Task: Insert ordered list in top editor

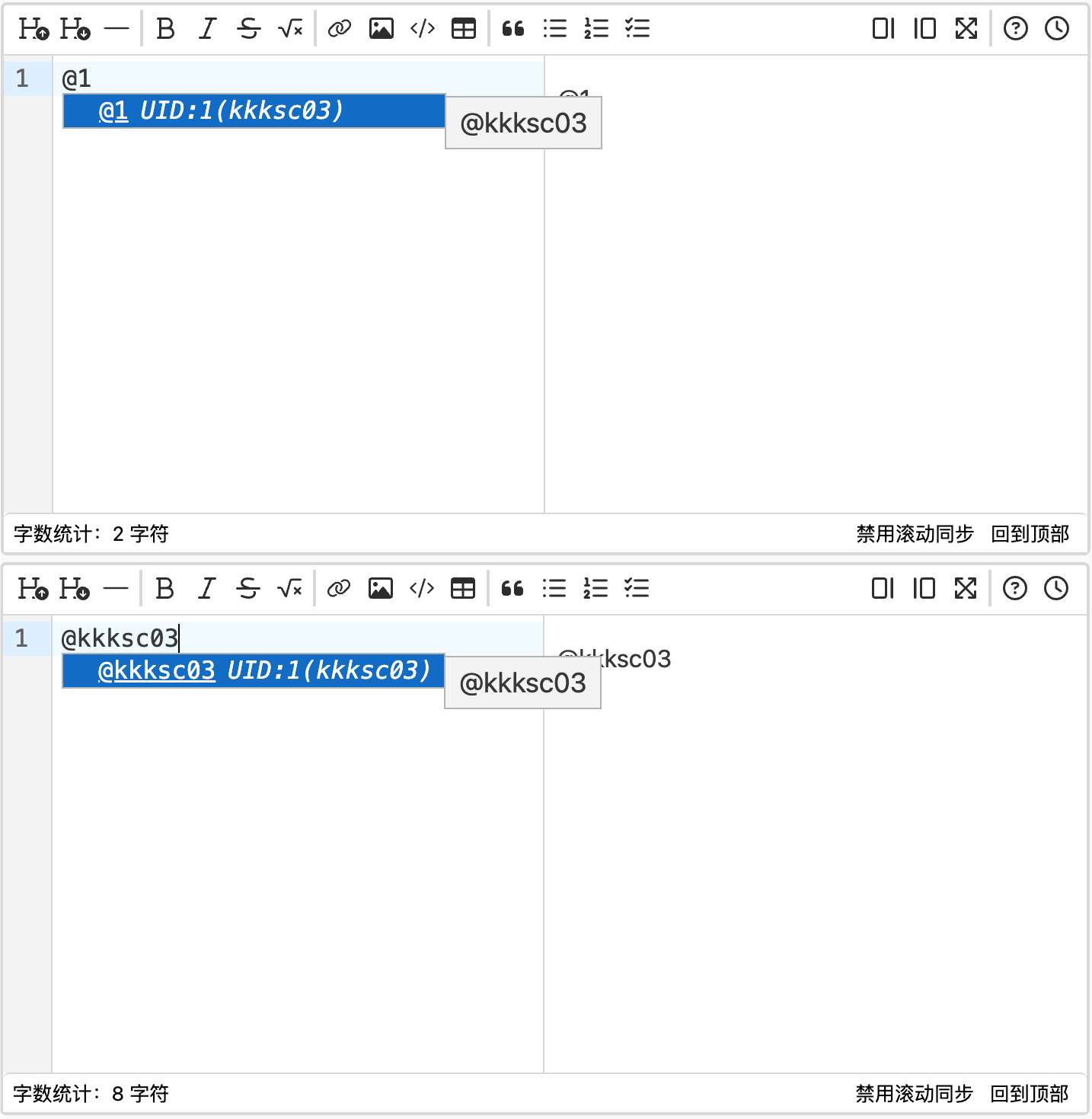Action: [x=596, y=29]
